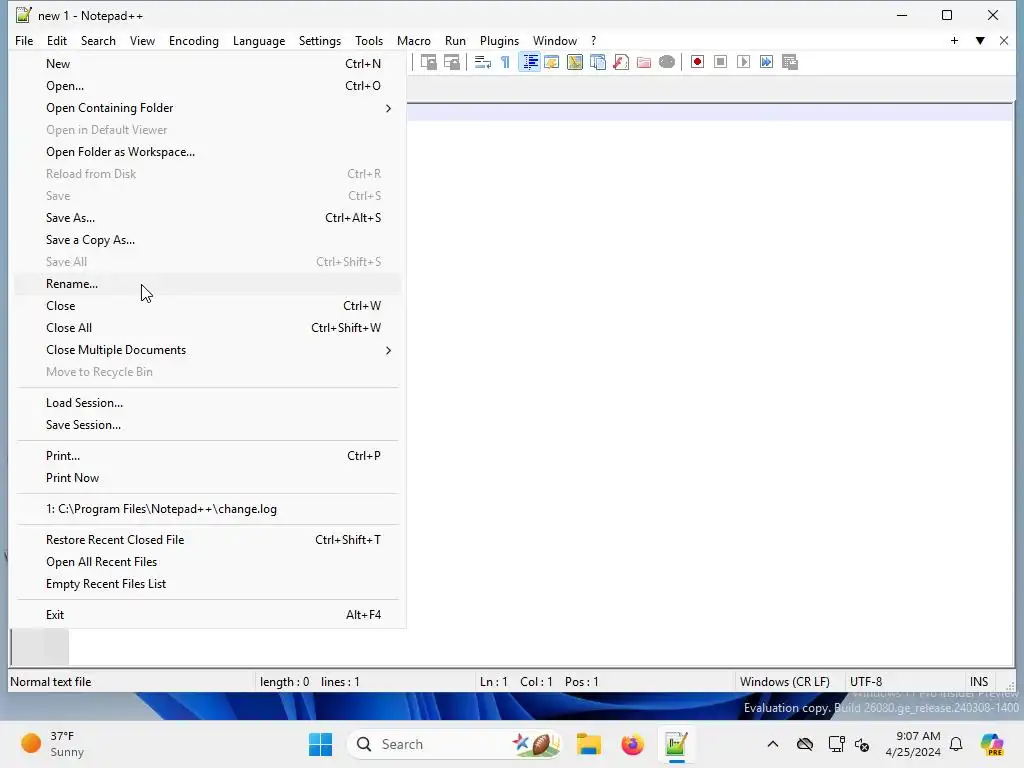
Task: Select Open All Recent Files
Action: pyautogui.click(x=208, y=562)
